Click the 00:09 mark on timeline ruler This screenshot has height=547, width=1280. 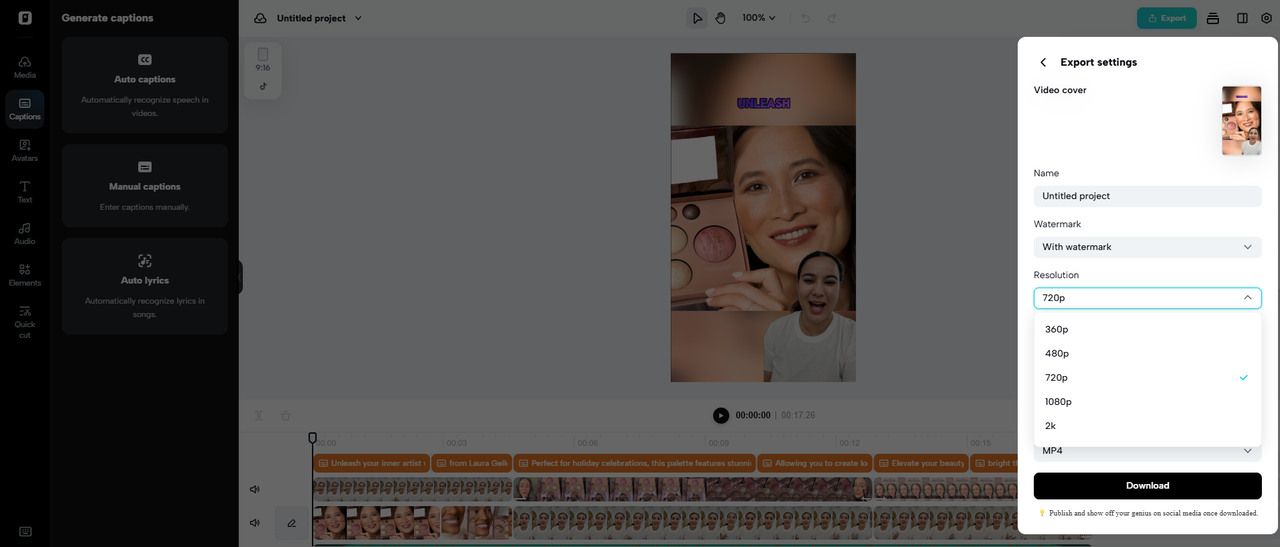click(x=719, y=443)
